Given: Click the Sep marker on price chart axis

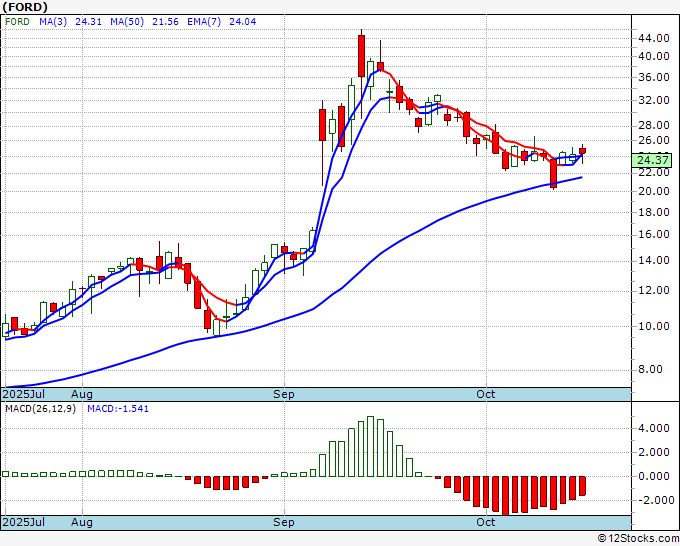Looking at the screenshot, I should (285, 394).
